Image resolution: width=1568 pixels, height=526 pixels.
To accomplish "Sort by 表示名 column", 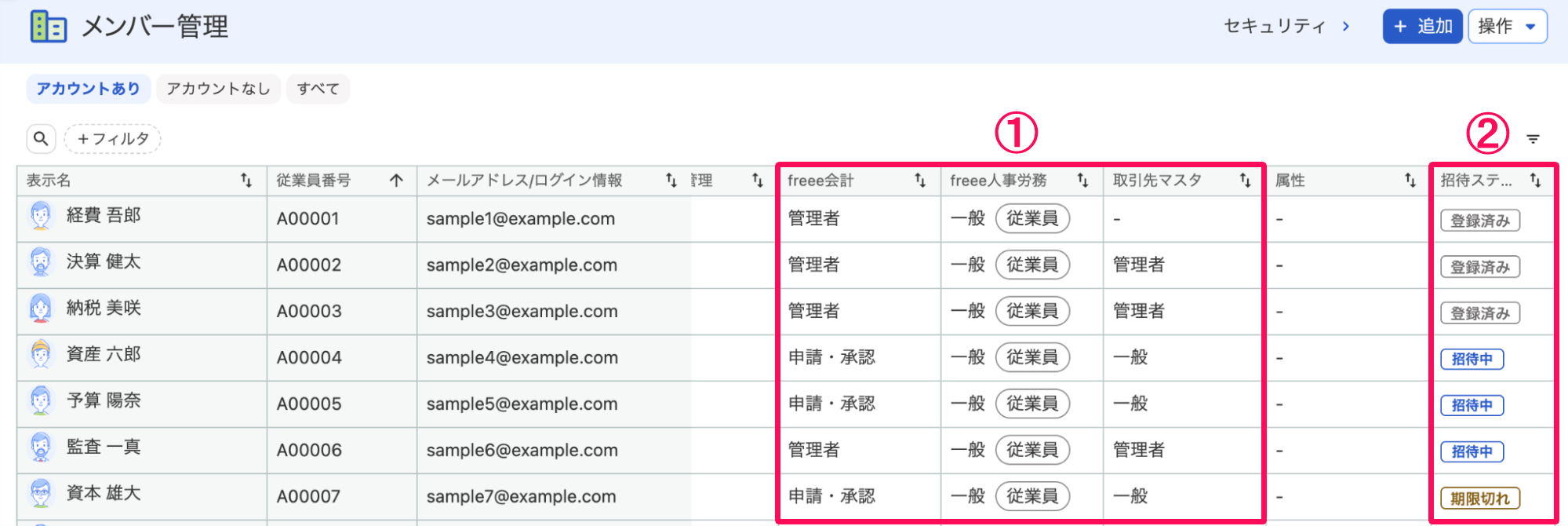I will pos(246,181).
